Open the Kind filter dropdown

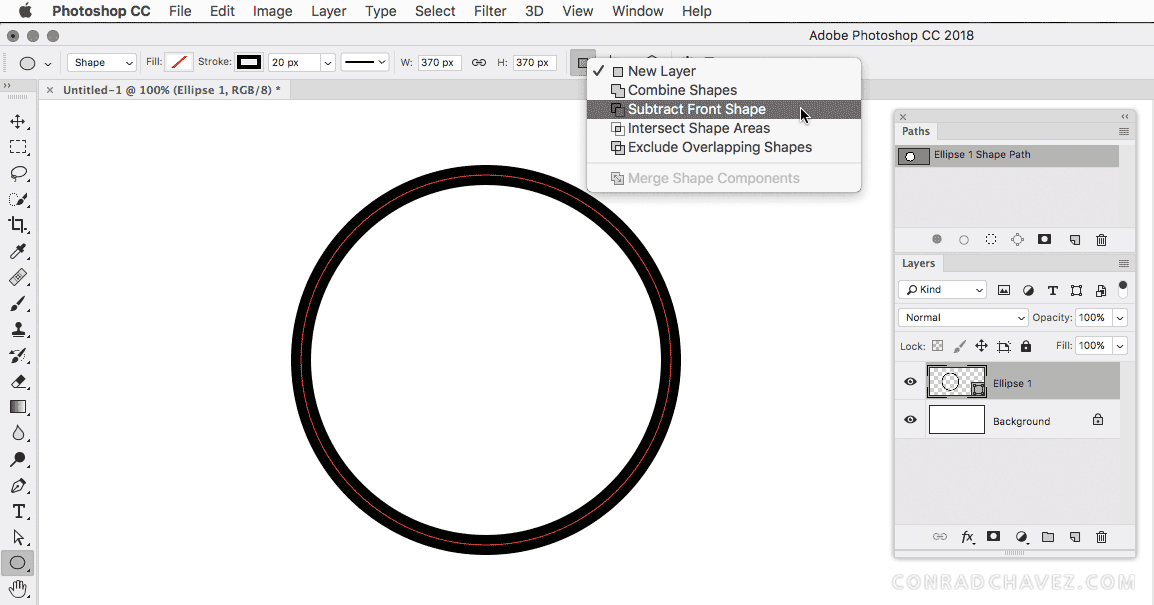[942, 289]
